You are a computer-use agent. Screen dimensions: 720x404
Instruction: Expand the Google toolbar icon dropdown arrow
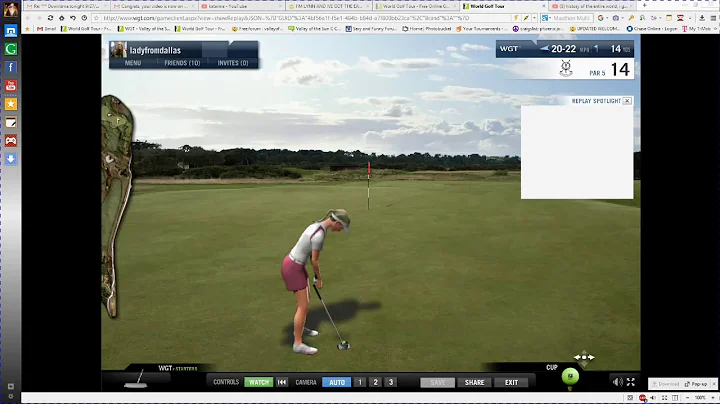(x=607, y=18)
